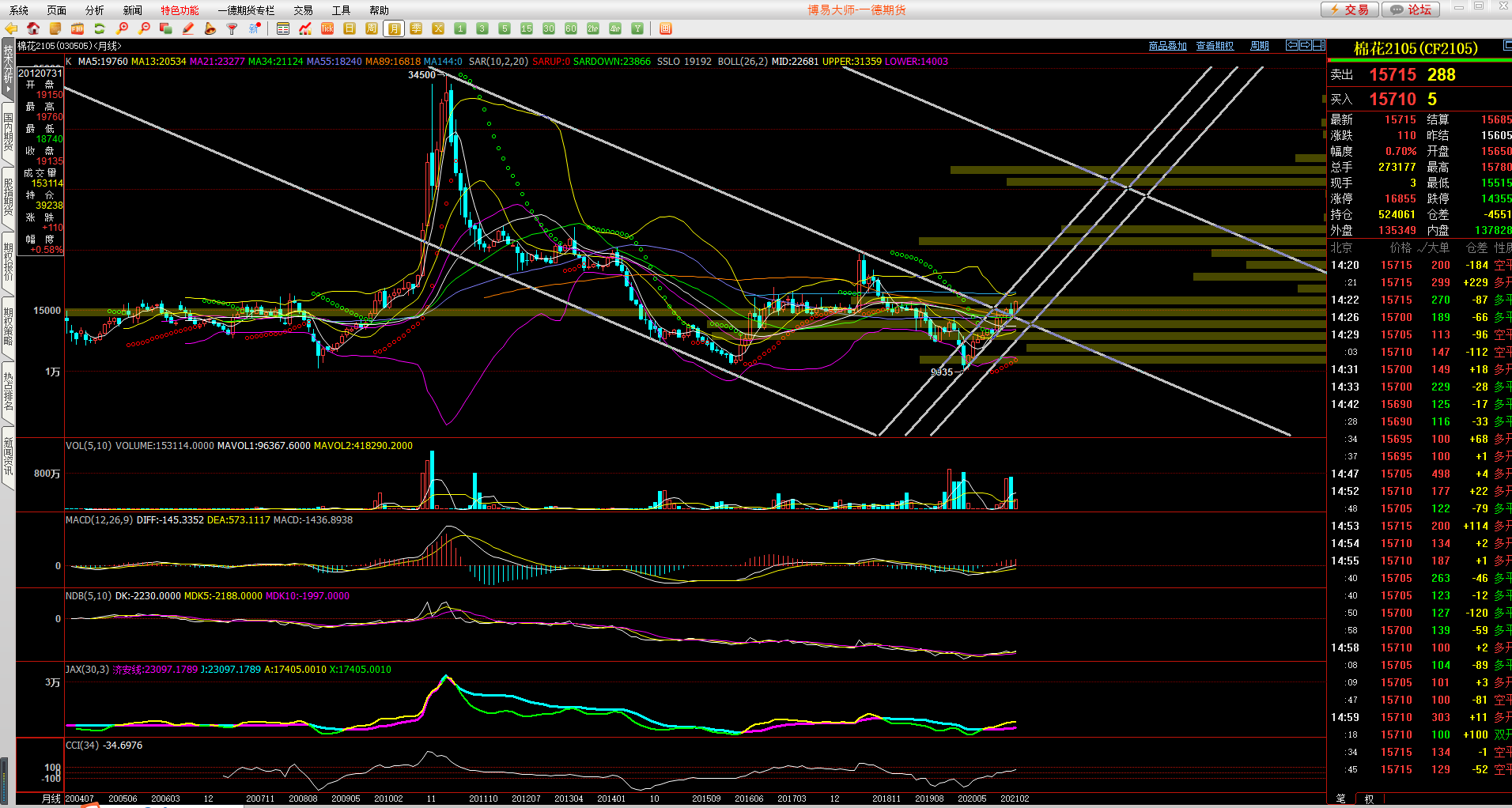Switch to the weekly 周 period

(372, 28)
